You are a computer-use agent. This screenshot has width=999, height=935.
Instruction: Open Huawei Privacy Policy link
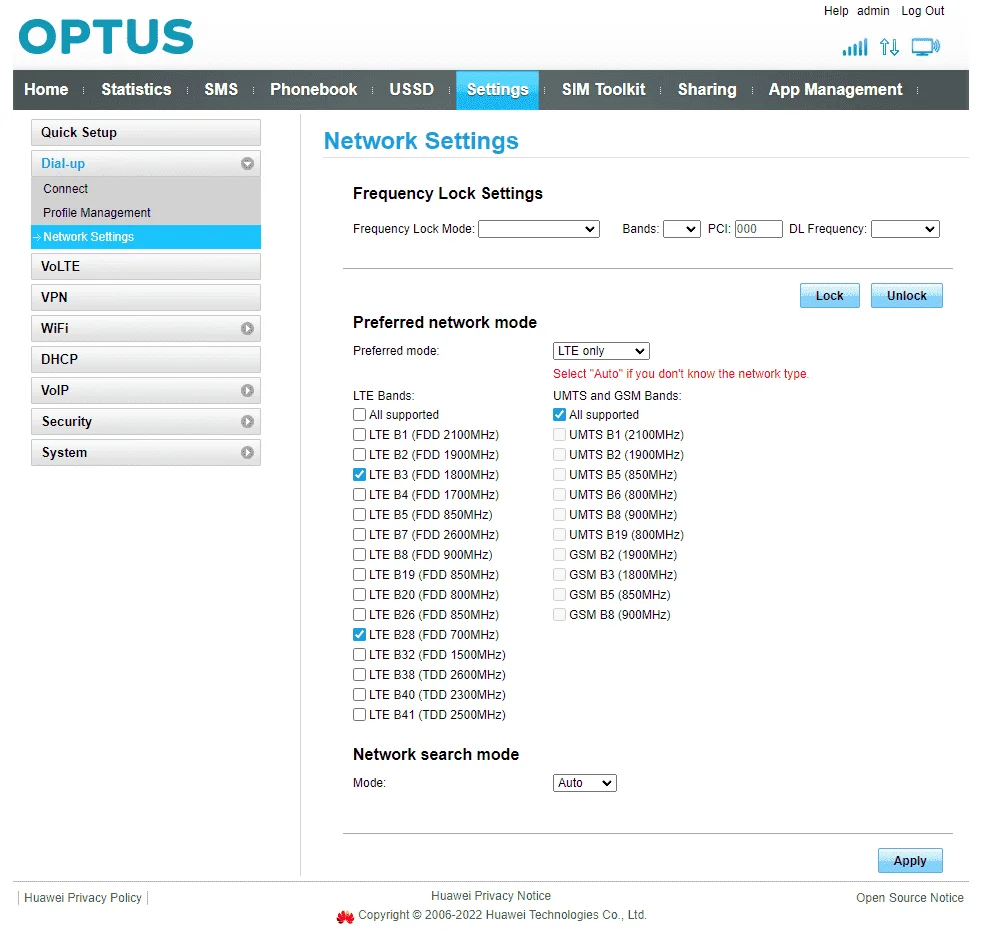83,897
